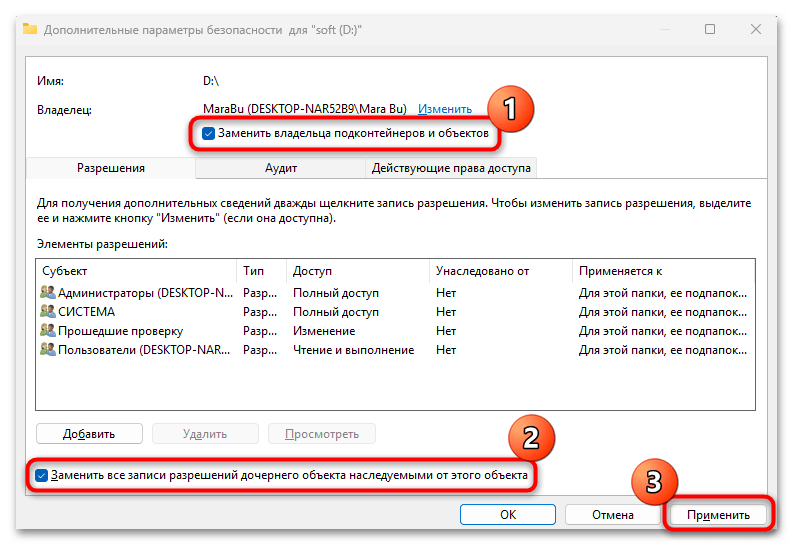Click the Изменить owner link

coord(444,108)
